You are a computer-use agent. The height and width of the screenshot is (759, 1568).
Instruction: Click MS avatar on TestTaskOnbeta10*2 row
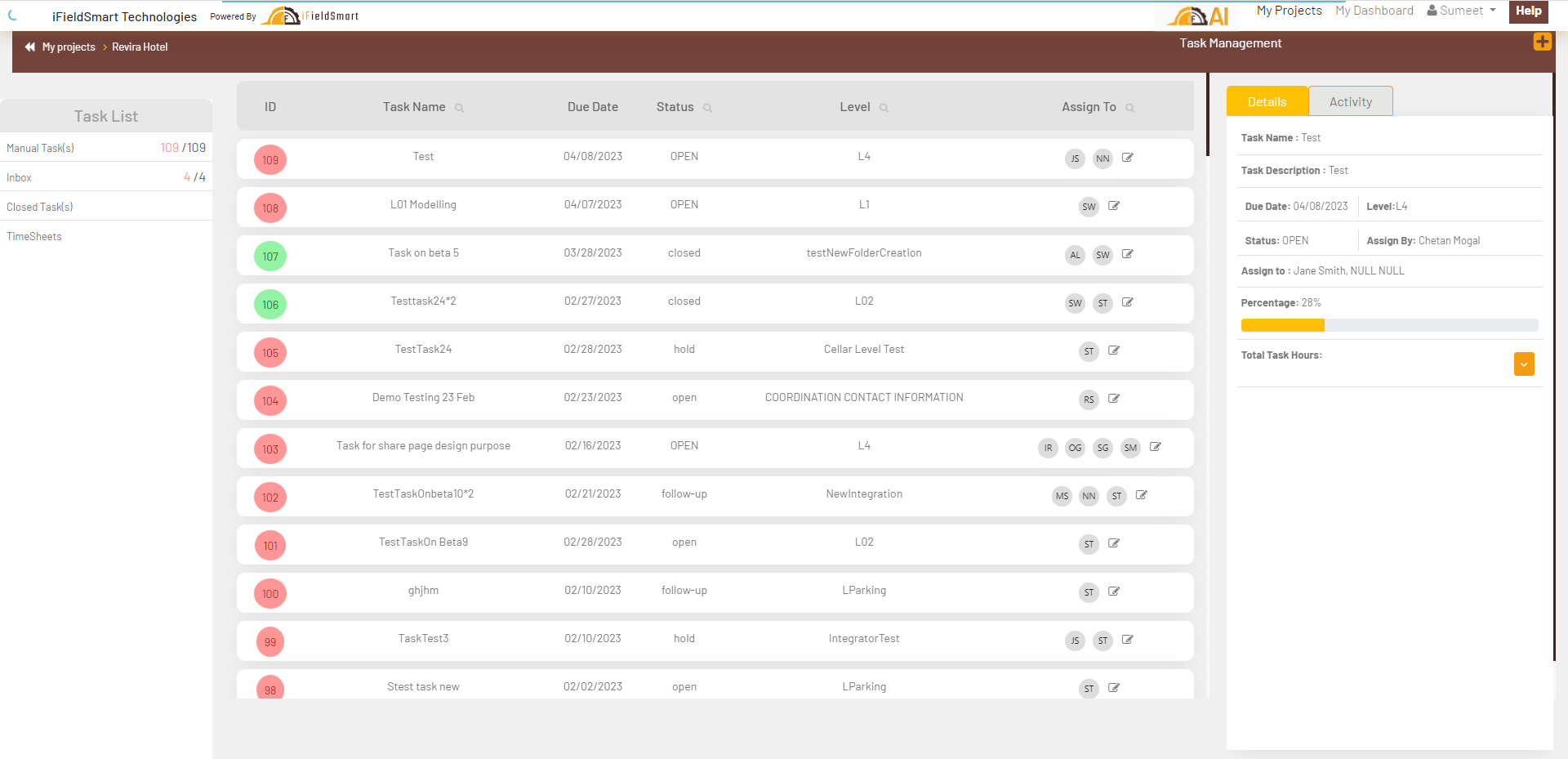tap(1062, 496)
